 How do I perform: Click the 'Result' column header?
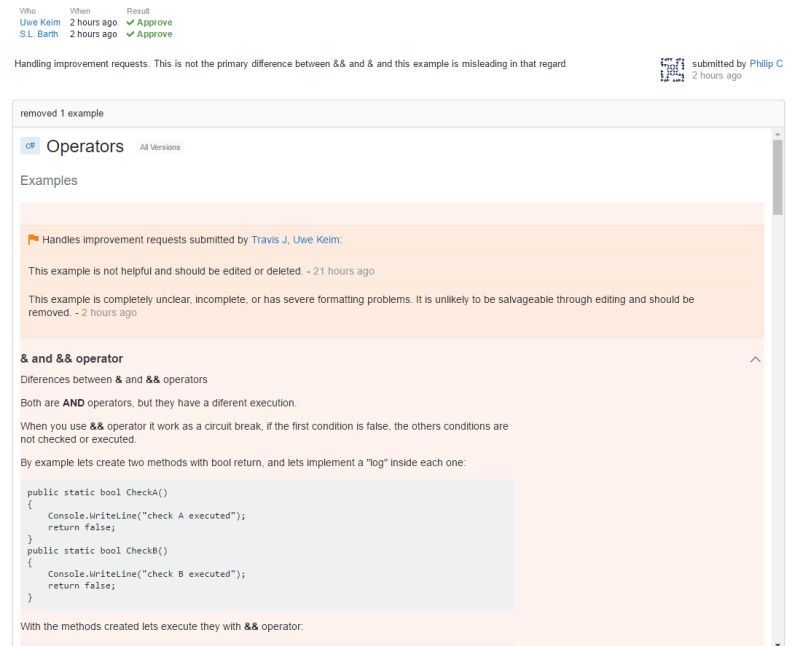pos(138,11)
